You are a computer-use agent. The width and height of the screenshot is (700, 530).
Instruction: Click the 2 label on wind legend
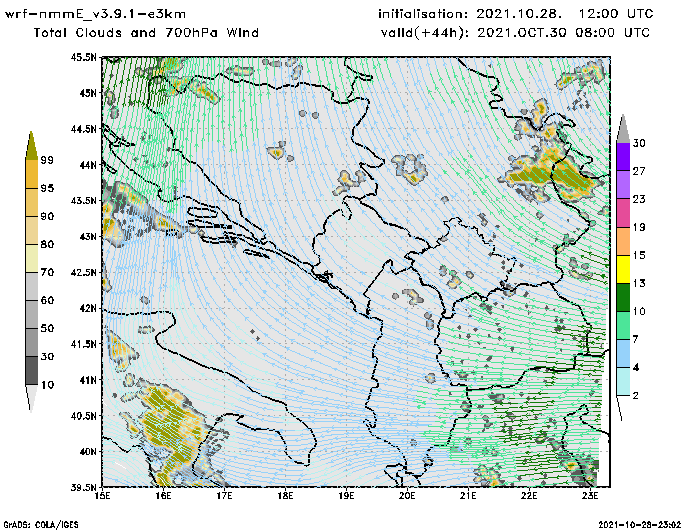pyautogui.click(x=636, y=396)
